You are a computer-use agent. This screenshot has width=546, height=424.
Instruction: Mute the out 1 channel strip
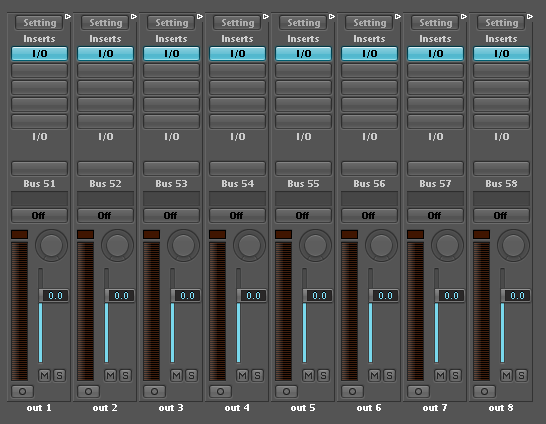click(45, 375)
